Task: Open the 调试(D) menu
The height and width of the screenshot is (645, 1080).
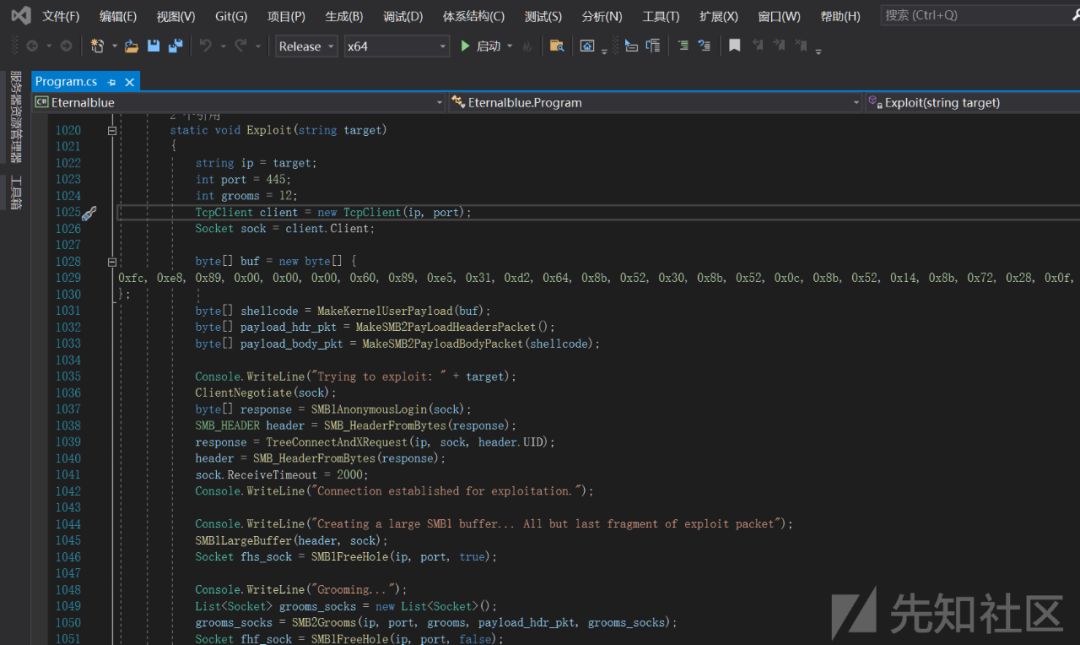Action: point(403,16)
